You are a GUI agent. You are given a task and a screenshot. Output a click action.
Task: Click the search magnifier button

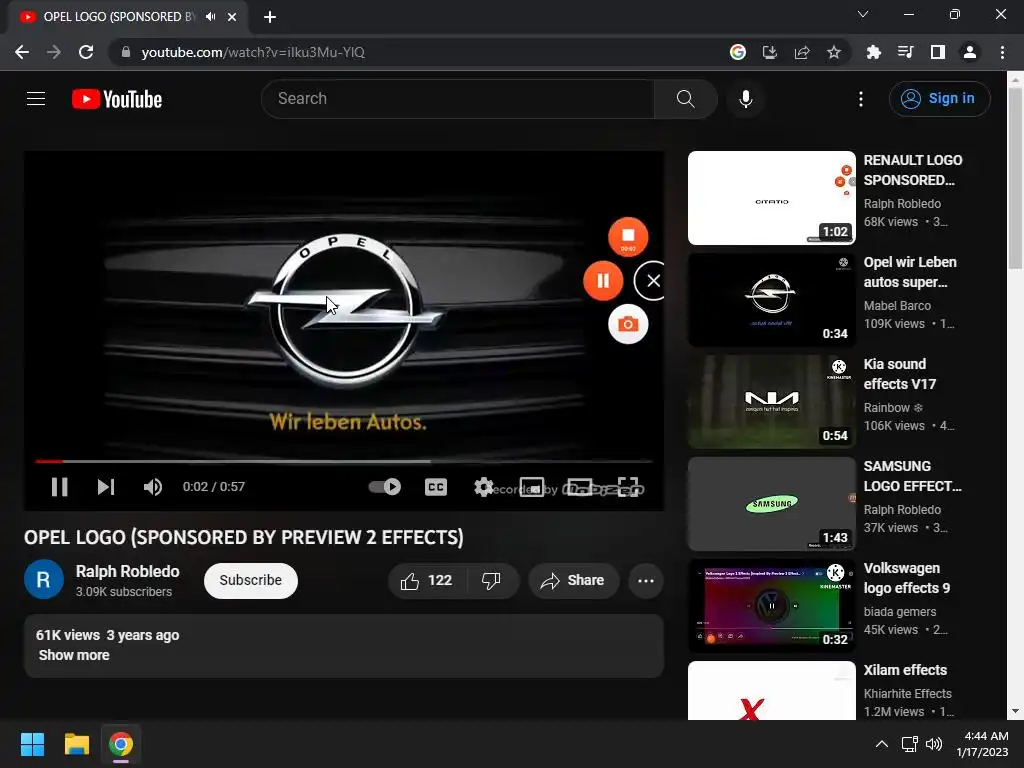coord(685,99)
